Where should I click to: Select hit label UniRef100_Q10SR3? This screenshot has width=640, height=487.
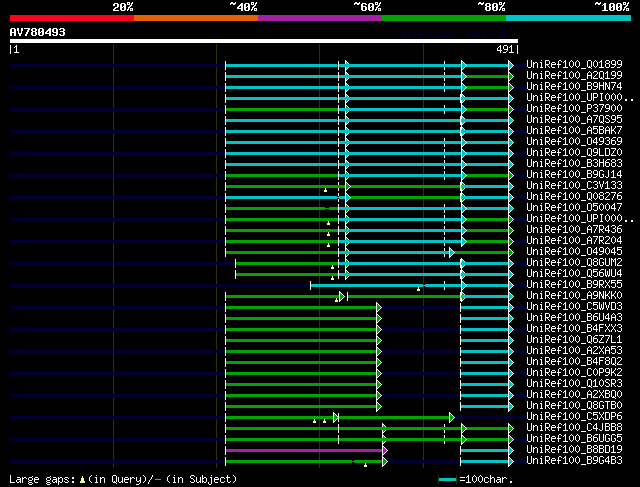pyautogui.click(x=574, y=384)
